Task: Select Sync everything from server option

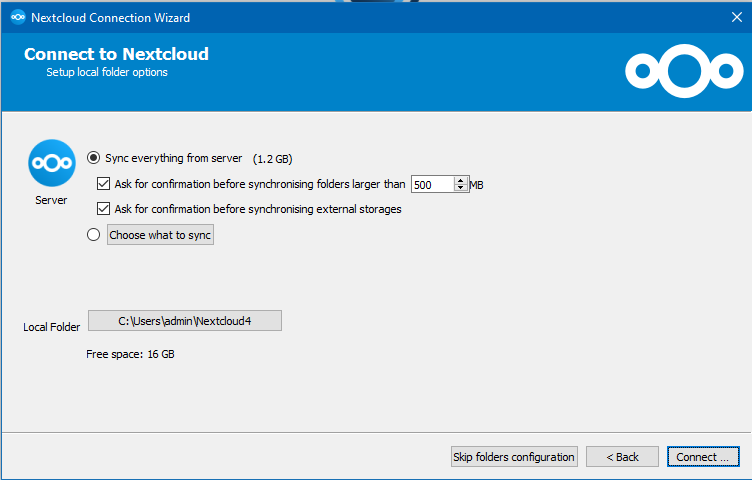Action: point(94,158)
